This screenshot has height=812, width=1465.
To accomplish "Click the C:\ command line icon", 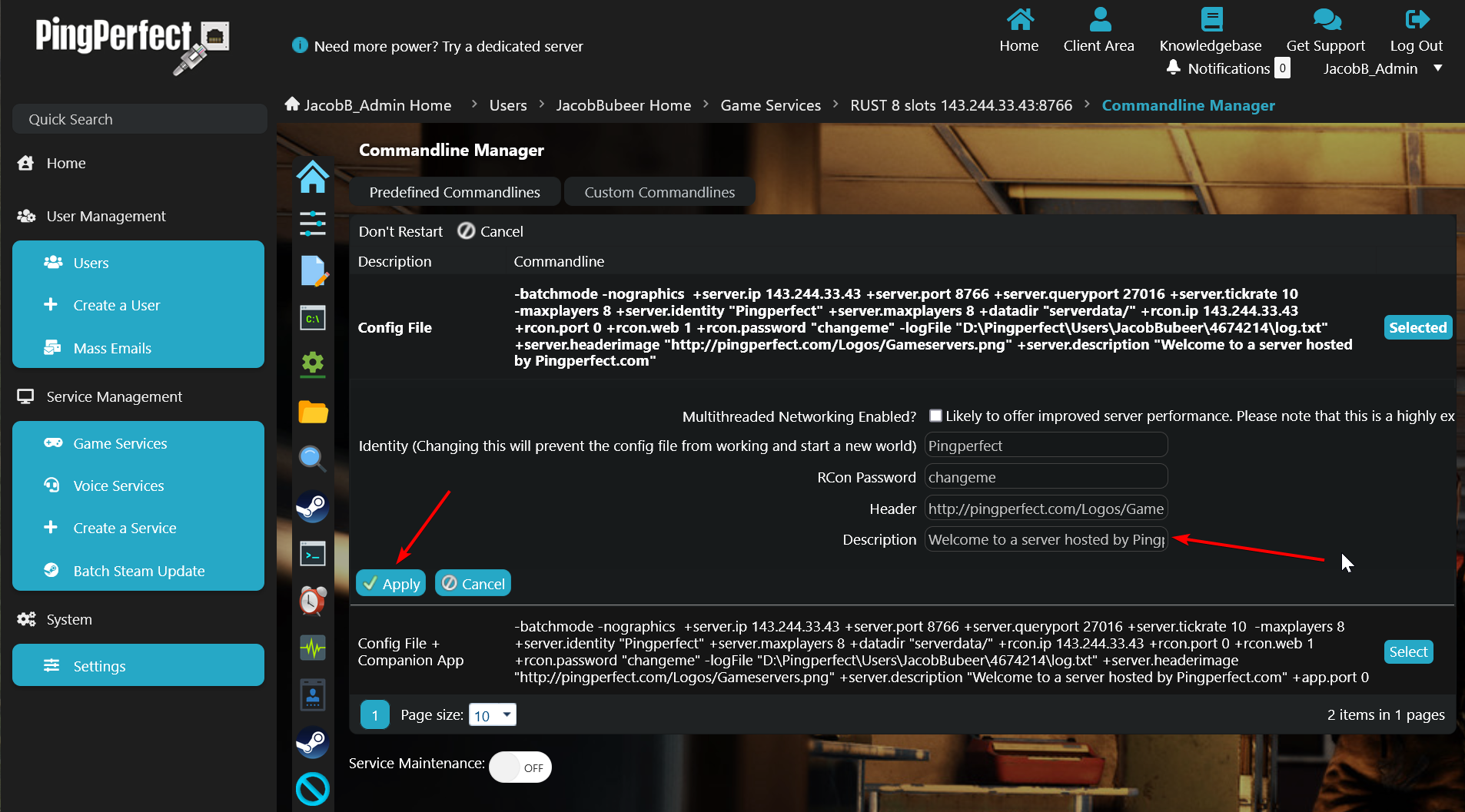I will (x=313, y=318).
